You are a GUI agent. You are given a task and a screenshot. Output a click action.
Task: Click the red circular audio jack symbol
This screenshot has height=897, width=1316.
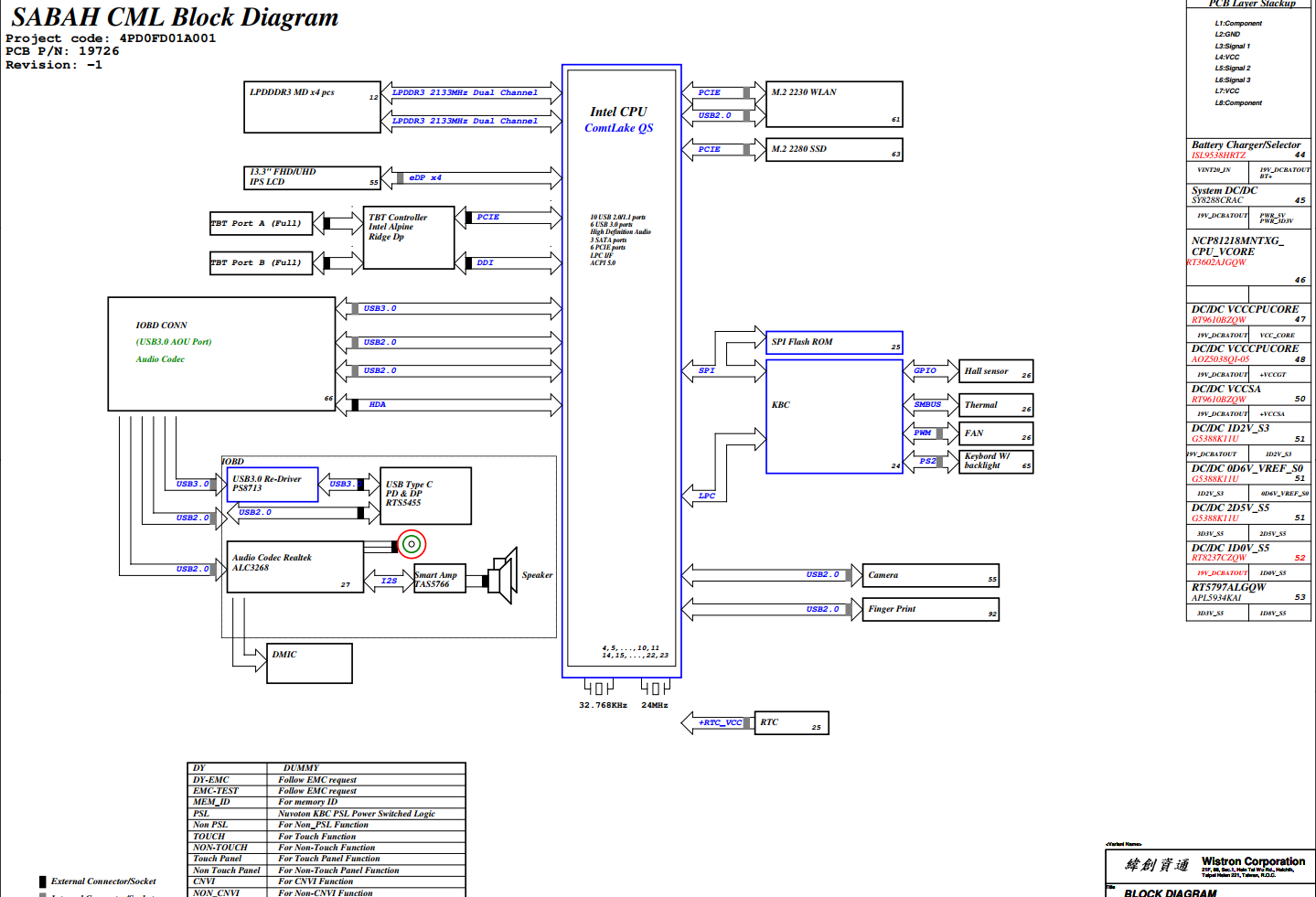click(x=412, y=545)
